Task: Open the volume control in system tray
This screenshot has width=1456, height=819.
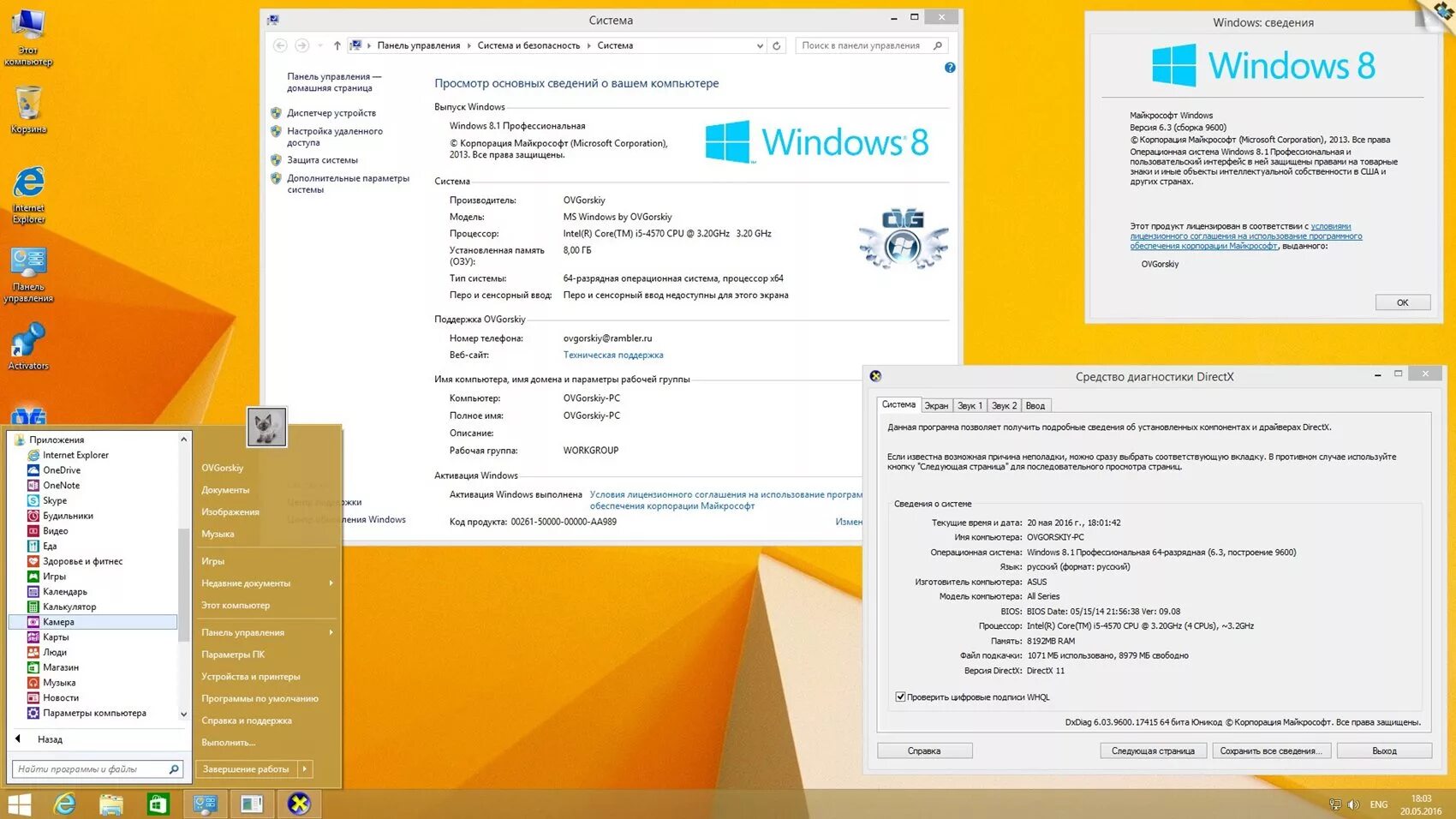Action: [x=1353, y=804]
